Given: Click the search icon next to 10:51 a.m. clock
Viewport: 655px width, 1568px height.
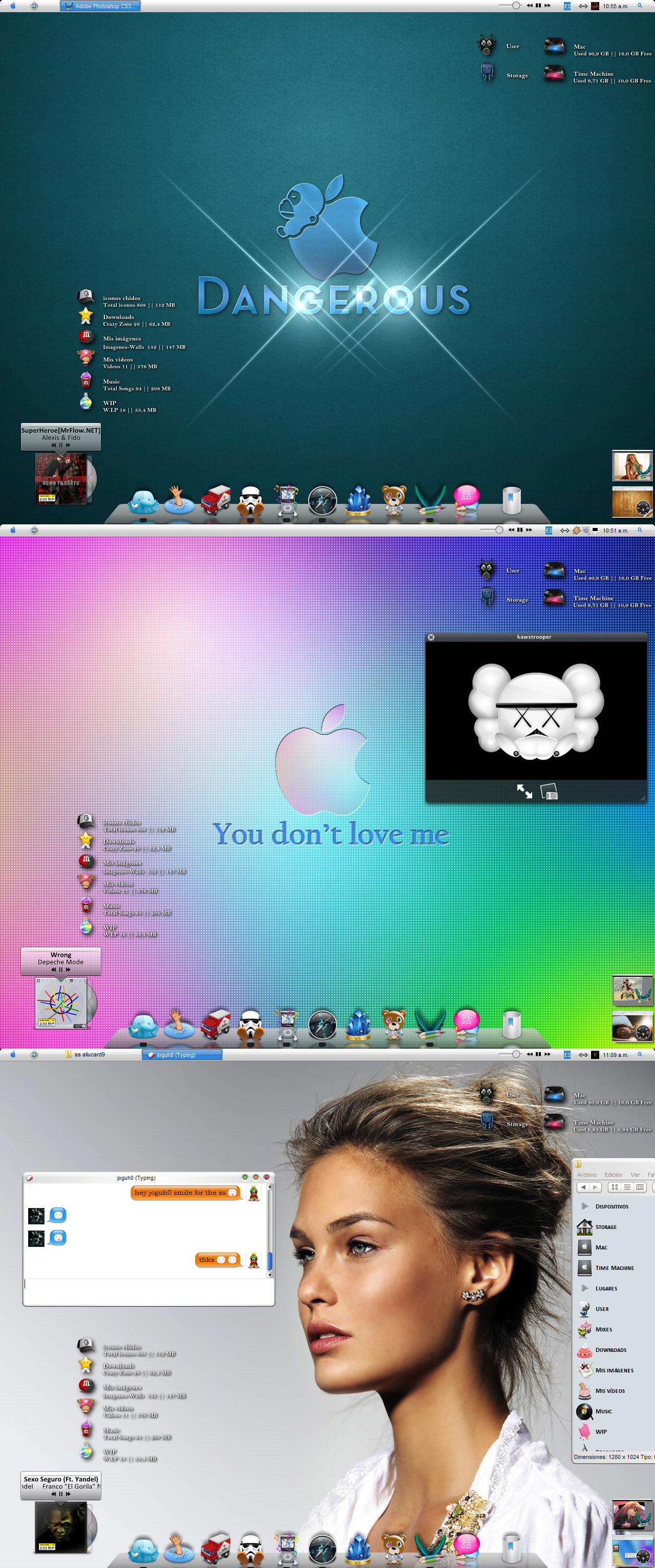Looking at the screenshot, I should point(640,530).
